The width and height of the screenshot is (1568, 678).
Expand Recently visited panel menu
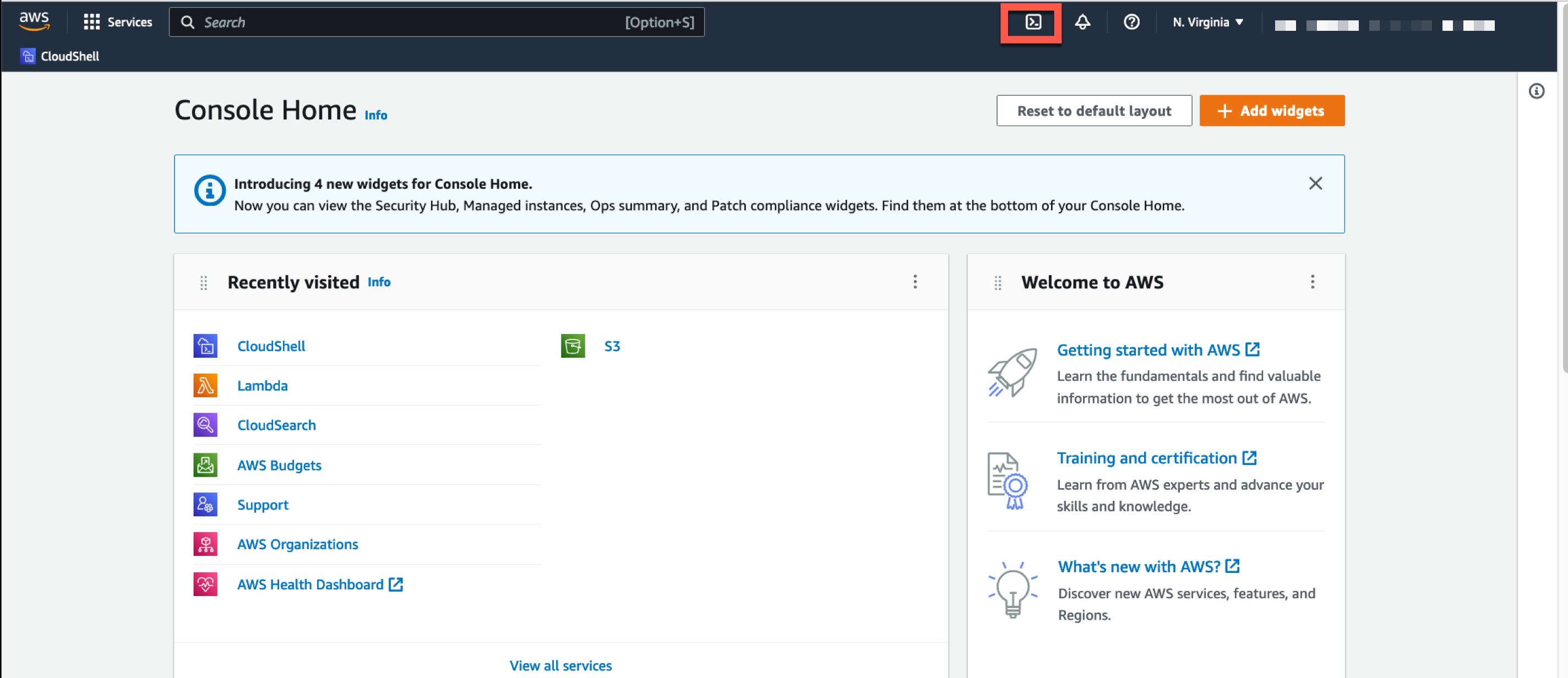(914, 282)
